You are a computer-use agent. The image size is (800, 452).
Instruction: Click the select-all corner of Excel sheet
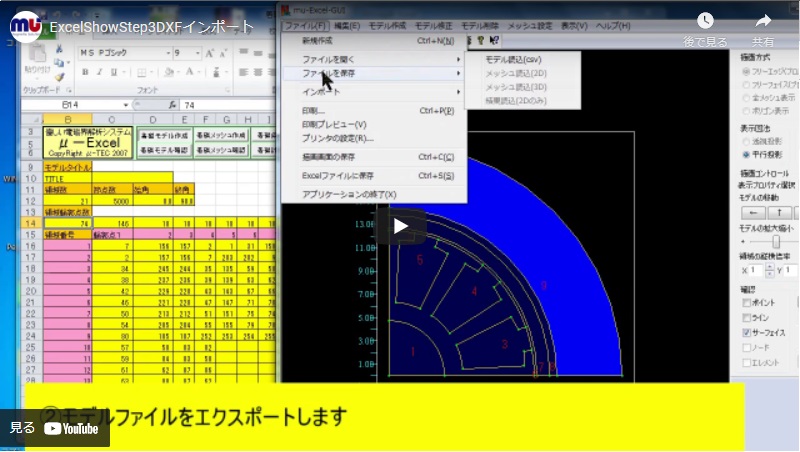(32, 119)
